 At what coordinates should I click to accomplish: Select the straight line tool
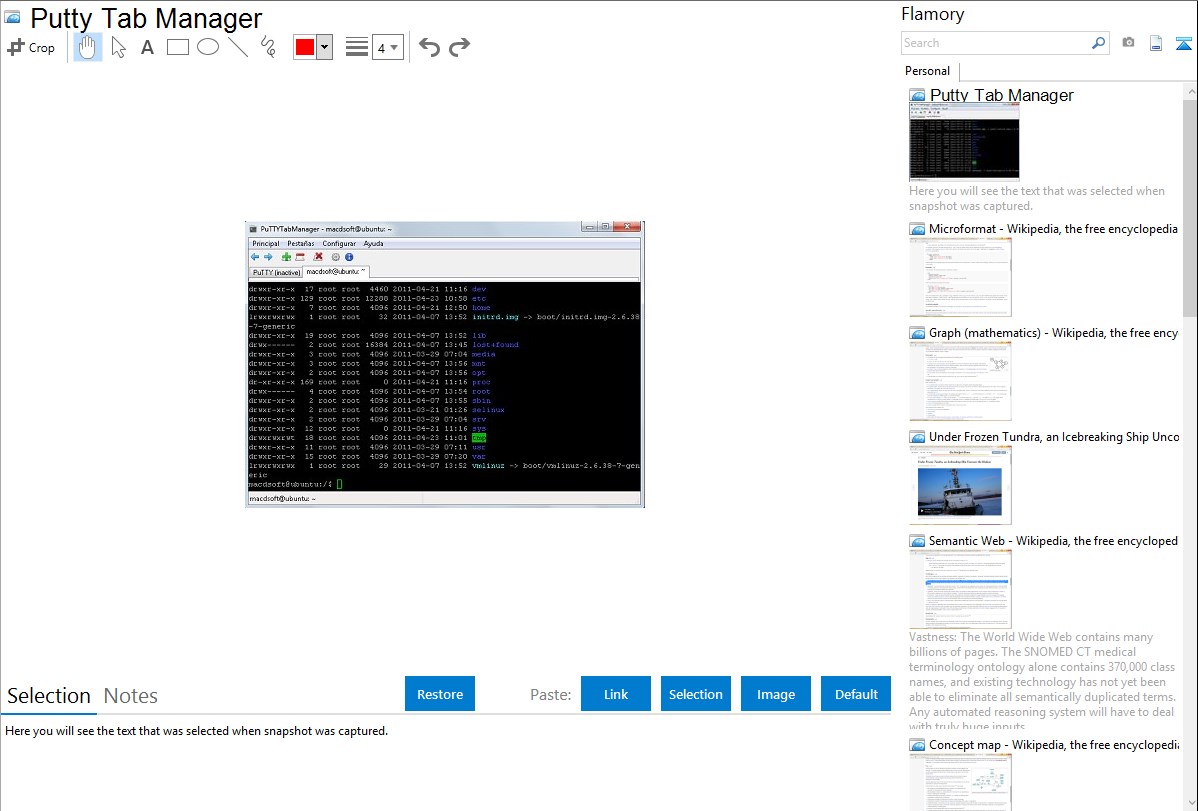coord(238,47)
